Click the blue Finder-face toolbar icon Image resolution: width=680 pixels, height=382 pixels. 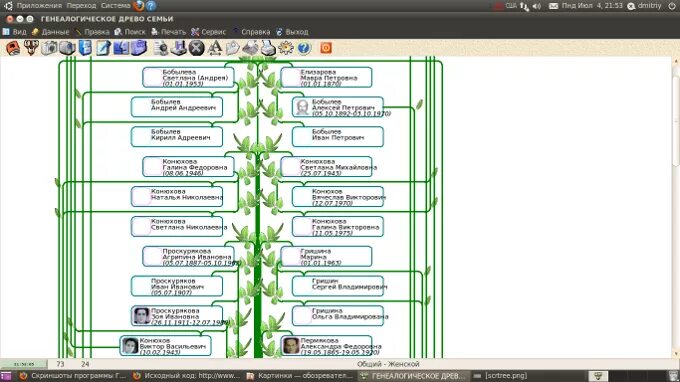coord(121,48)
